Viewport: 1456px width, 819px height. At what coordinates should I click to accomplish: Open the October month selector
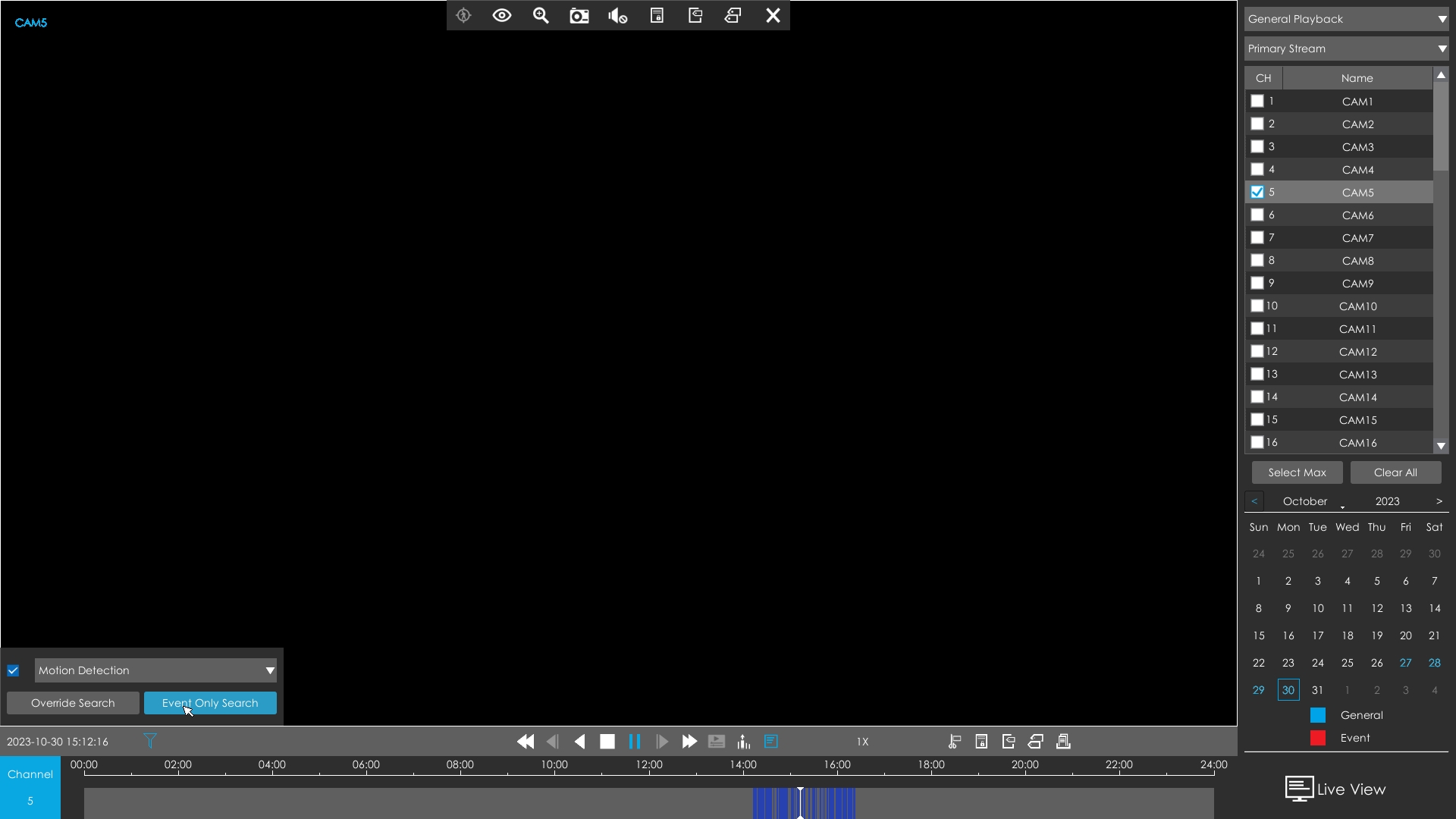(1305, 501)
